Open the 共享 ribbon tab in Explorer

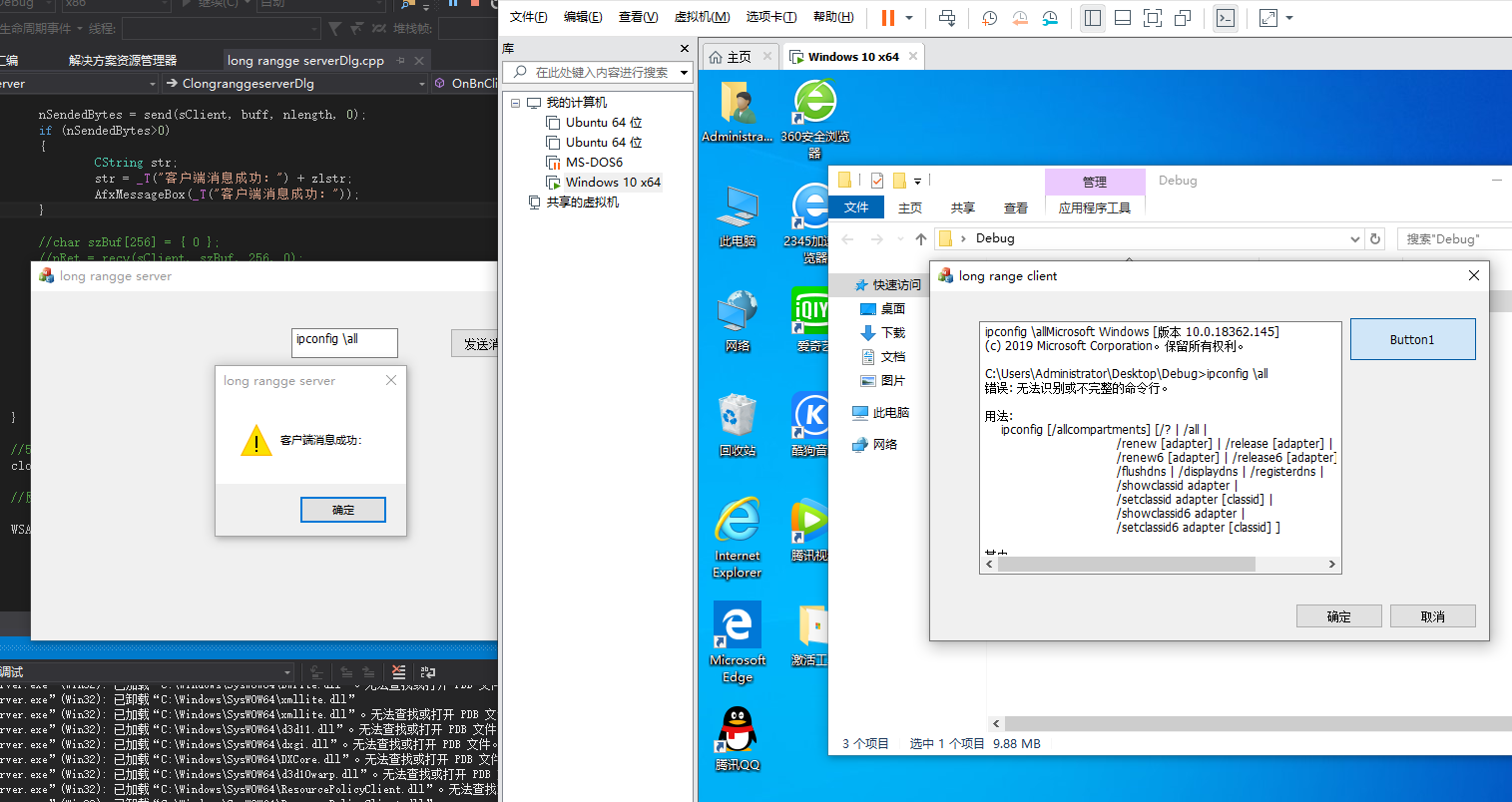click(x=963, y=207)
